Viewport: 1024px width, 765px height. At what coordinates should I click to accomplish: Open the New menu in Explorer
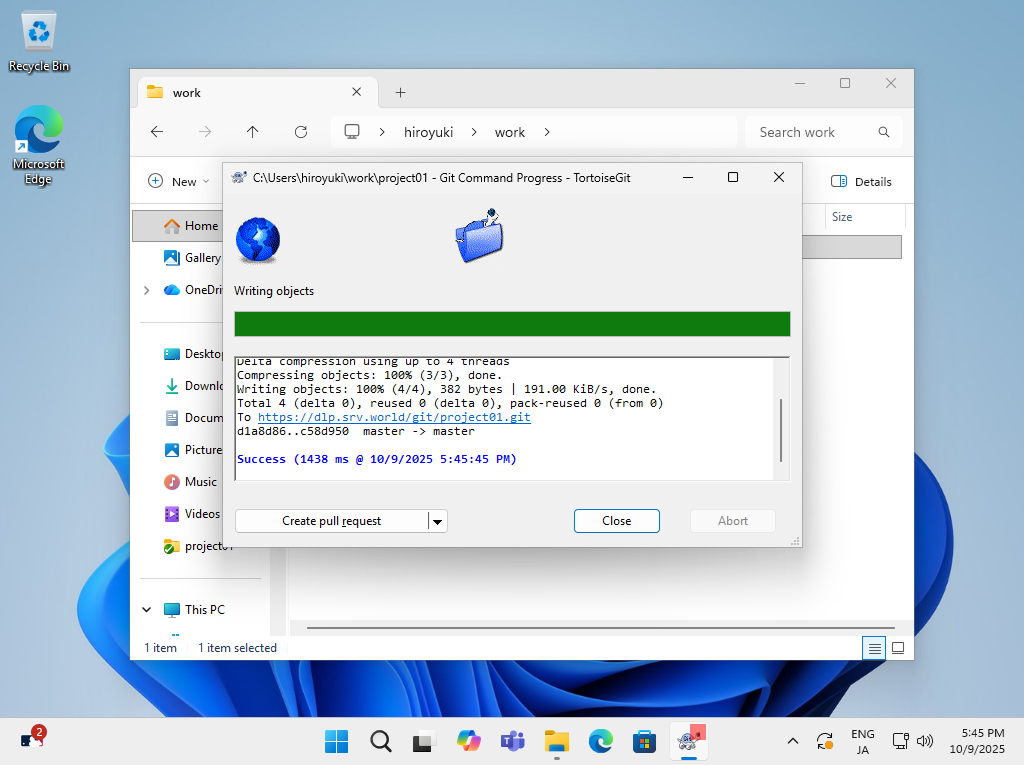click(x=179, y=182)
